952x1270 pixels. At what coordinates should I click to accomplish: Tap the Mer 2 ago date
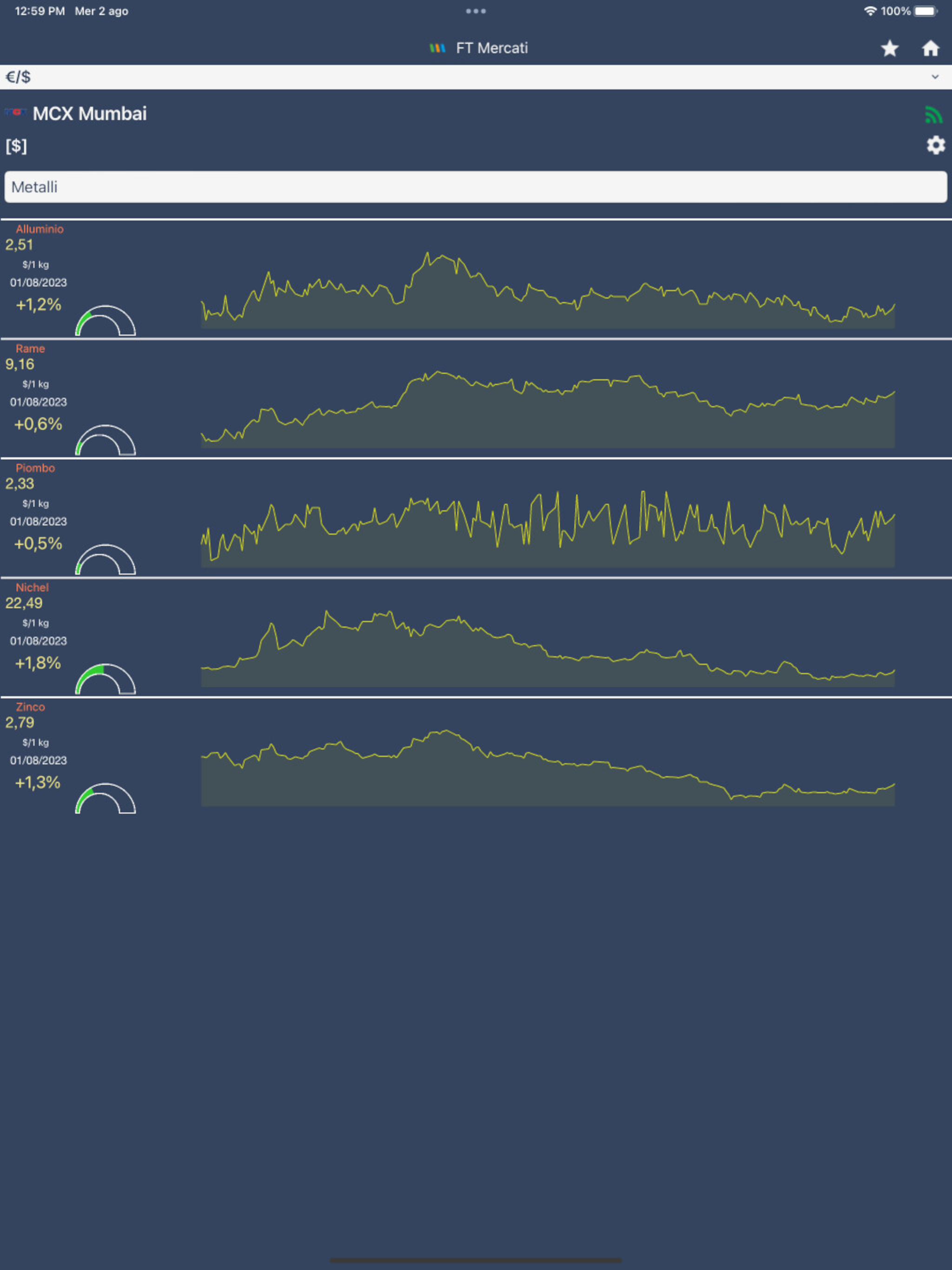click(102, 11)
